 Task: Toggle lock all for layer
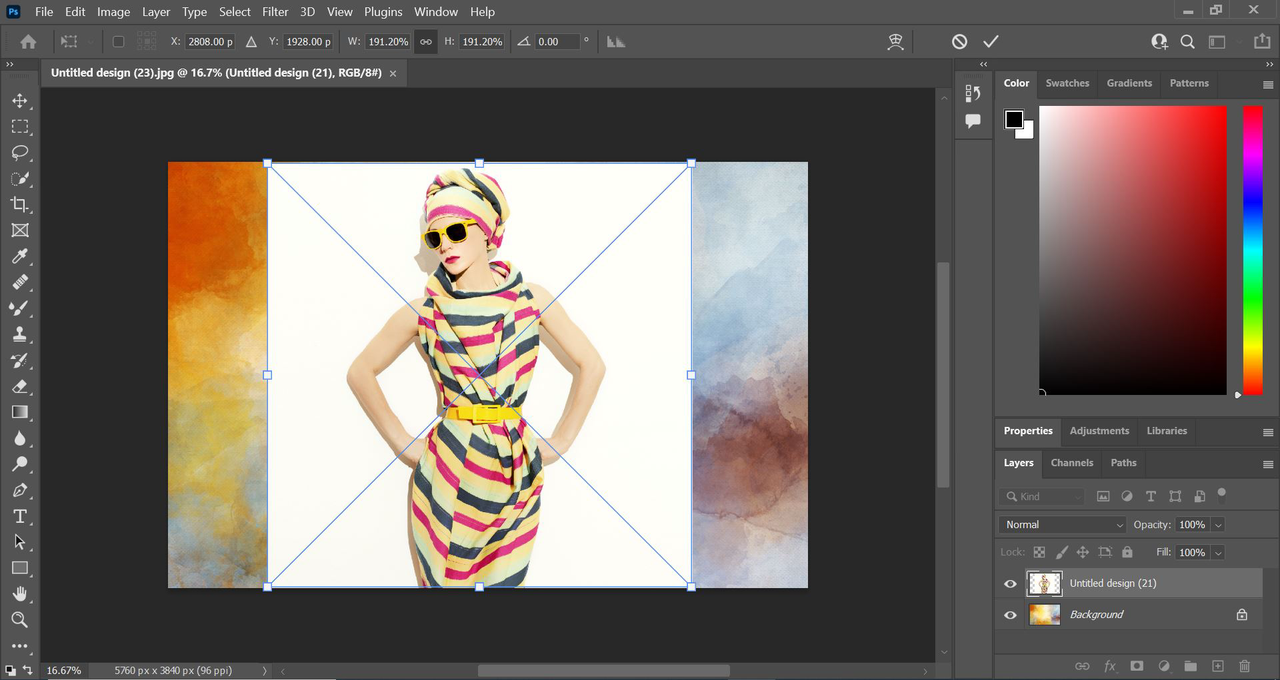[1127, 552]
